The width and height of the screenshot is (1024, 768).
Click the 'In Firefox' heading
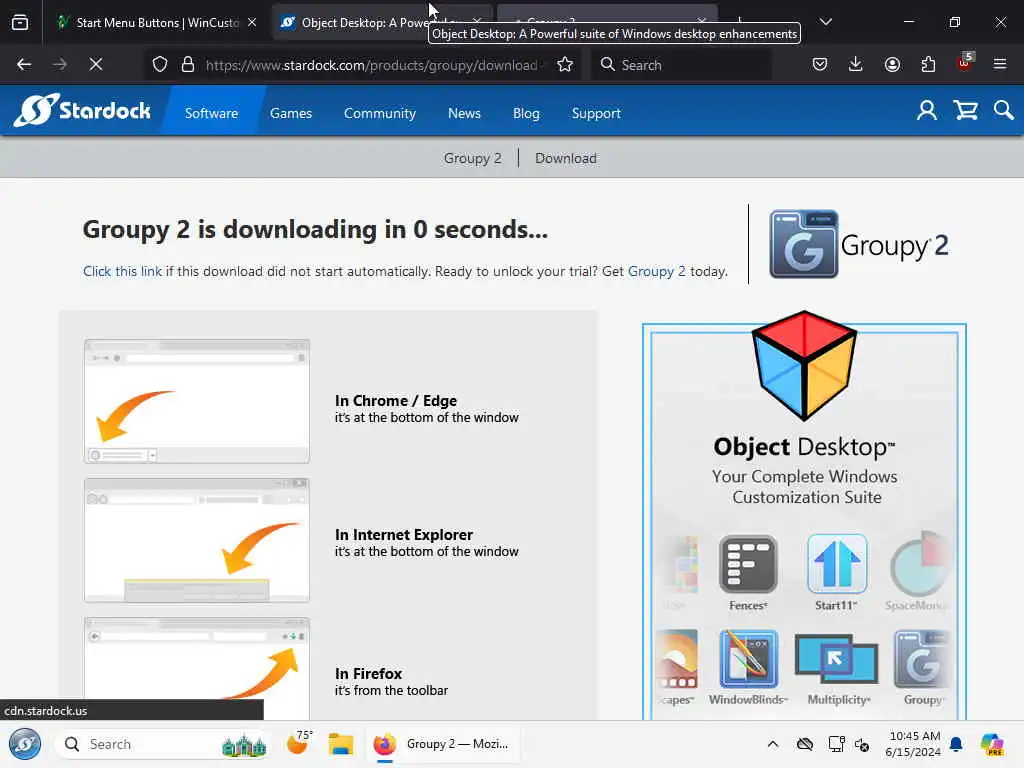[368, 673]
